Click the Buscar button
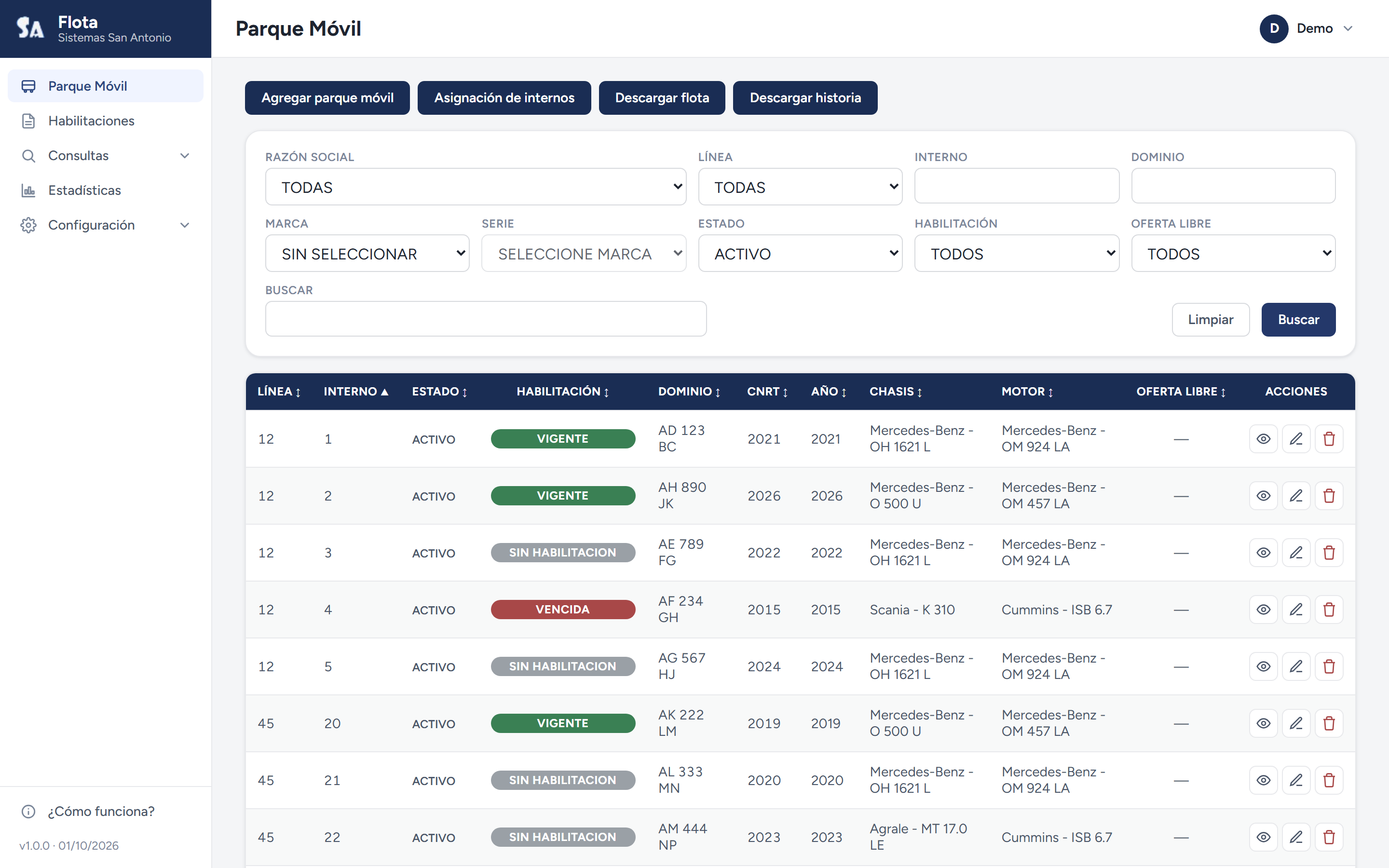Viewport: 1389px width, 868px height. tap(1298, 319)
